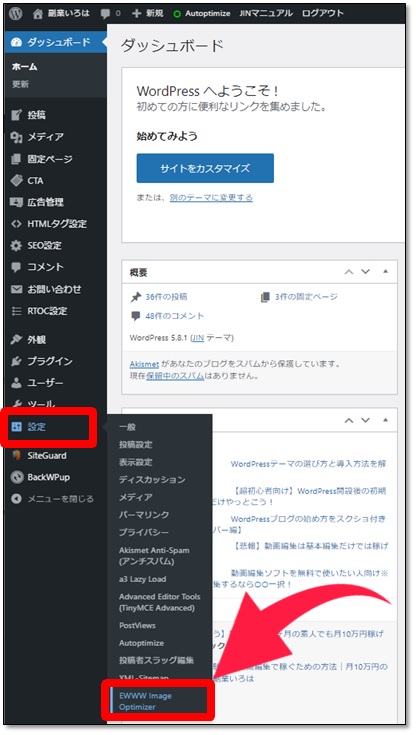Select Akismet Anti-Spam settings item

coord(154,556)
